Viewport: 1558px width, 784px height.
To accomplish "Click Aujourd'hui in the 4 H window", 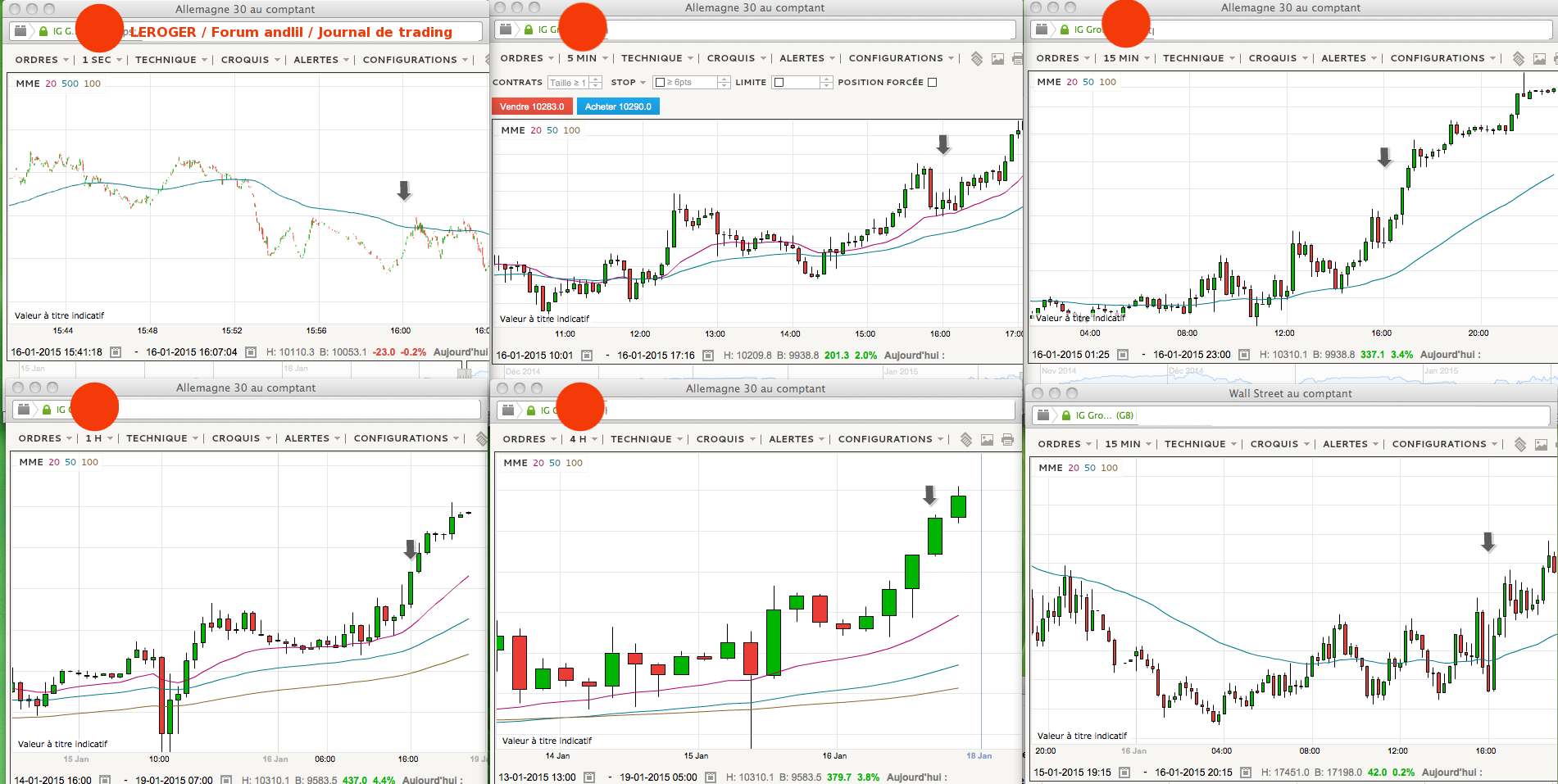I will click(x=916, y=777).
